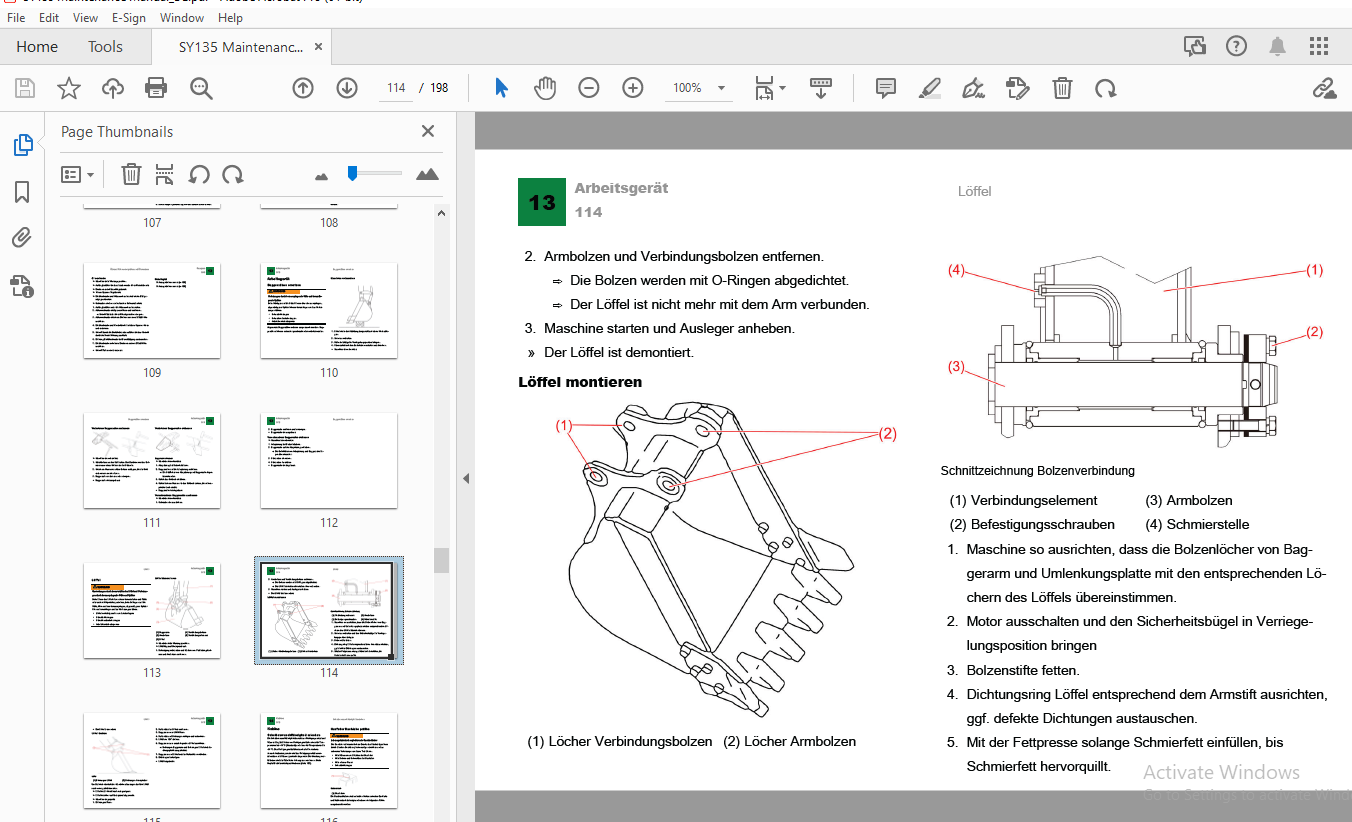Select page 109 thumbnail
This screenshot has width=1352, height=822.
click(x=152, y=311)
